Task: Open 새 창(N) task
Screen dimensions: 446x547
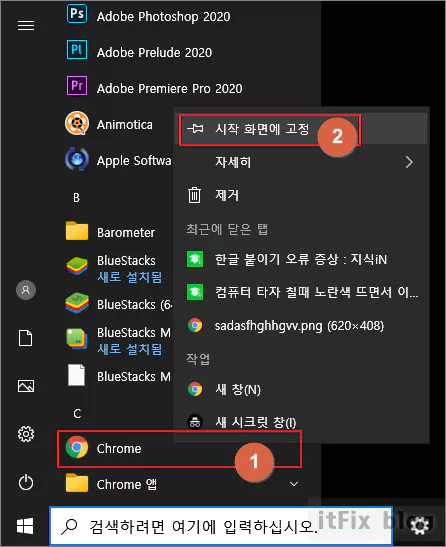Action: tap(302, 389)
